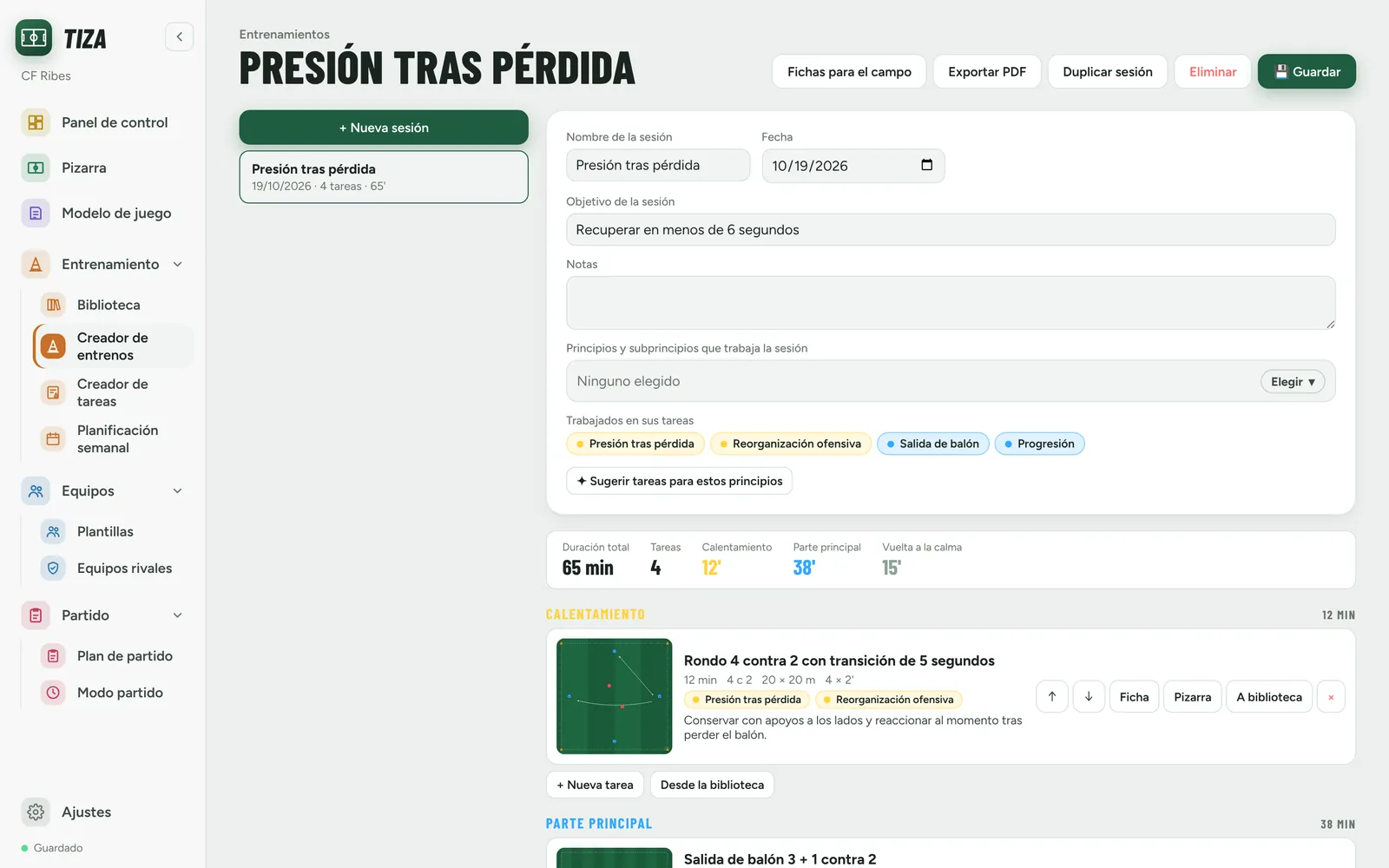Click the Reorganización ofensiva tag under Trabajados
This screenshot has height=868, width=1389.
790,444
